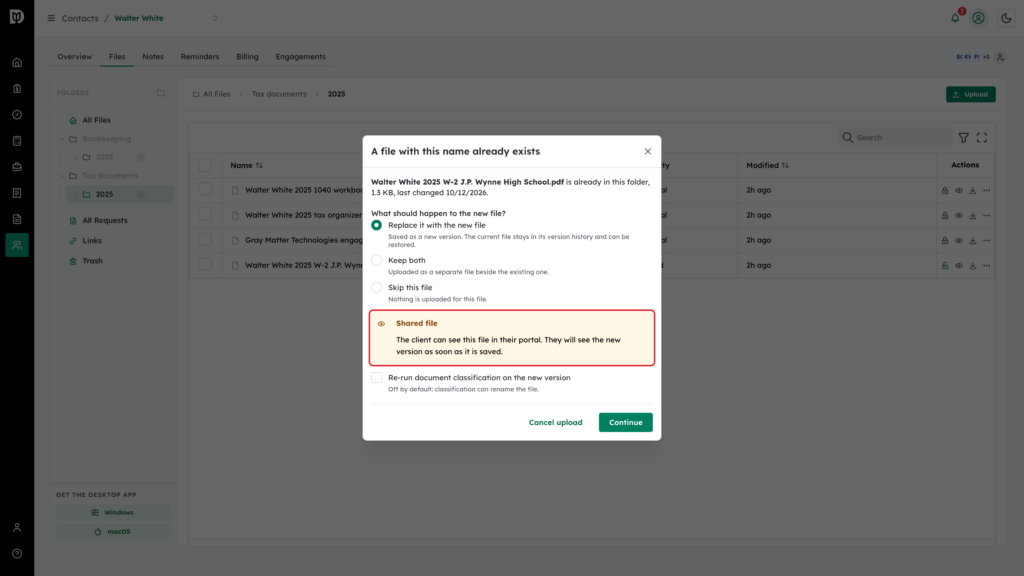This screenshot has width=1024, height=576.
Task: Click the download icon in the W-2 J.P. Wynne row
Action: tap(972, 266)
